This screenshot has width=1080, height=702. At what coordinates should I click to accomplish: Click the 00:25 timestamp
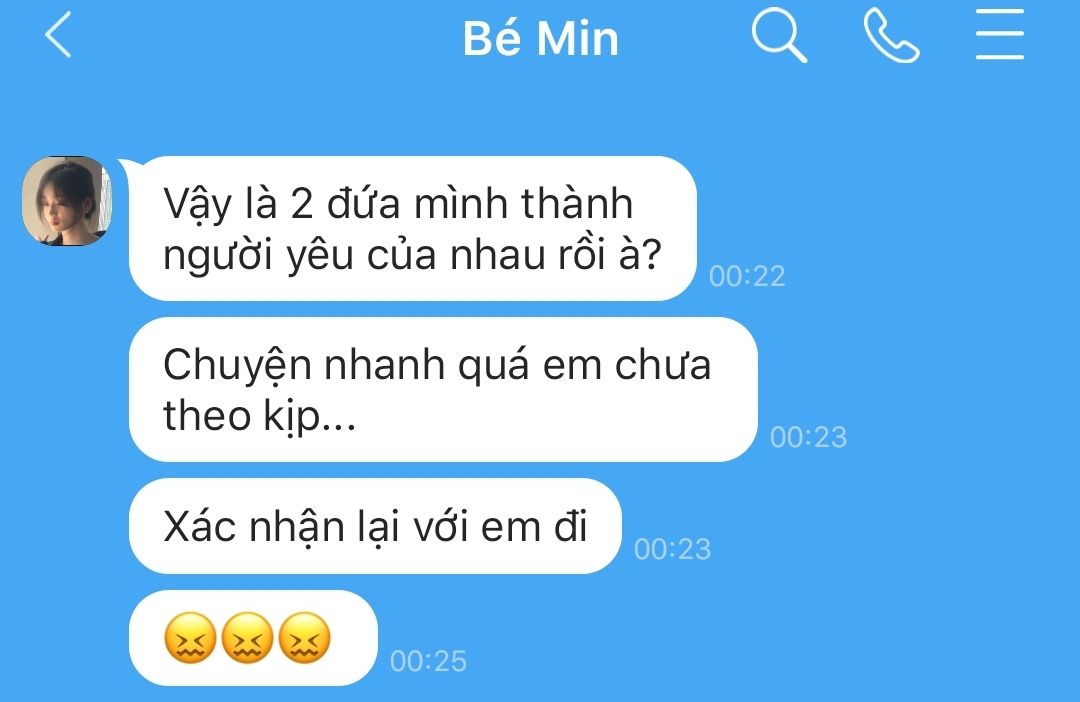coord(428,661)
